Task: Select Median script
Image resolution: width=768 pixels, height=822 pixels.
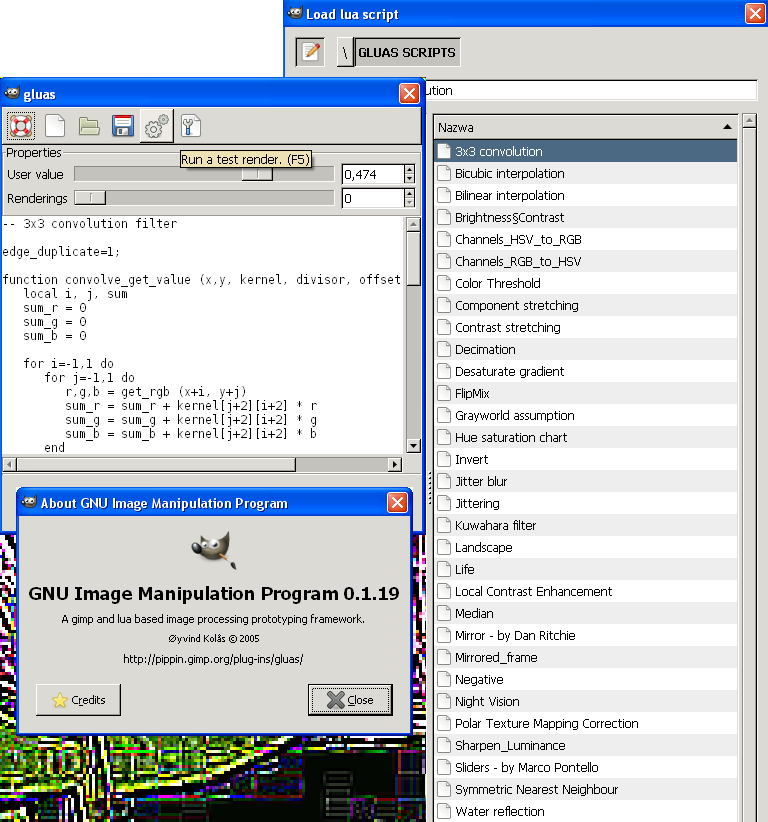Action: click(x=585, y=614)
